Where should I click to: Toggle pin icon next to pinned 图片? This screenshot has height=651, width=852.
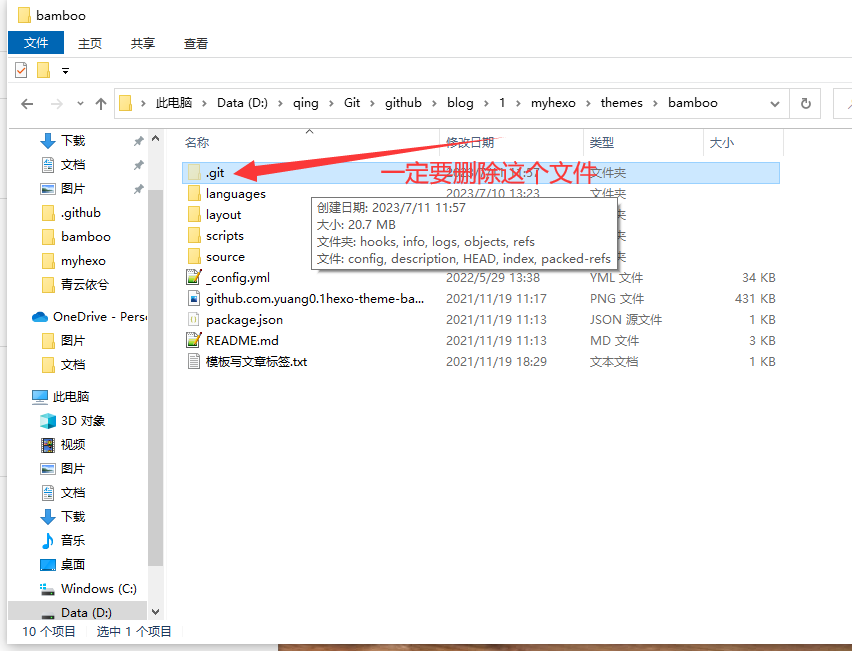pos(139,189)
